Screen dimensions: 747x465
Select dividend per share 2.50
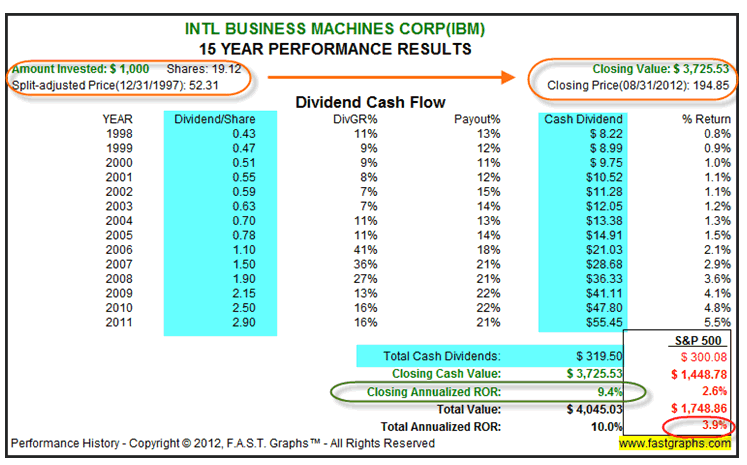(x=244, y=308)
